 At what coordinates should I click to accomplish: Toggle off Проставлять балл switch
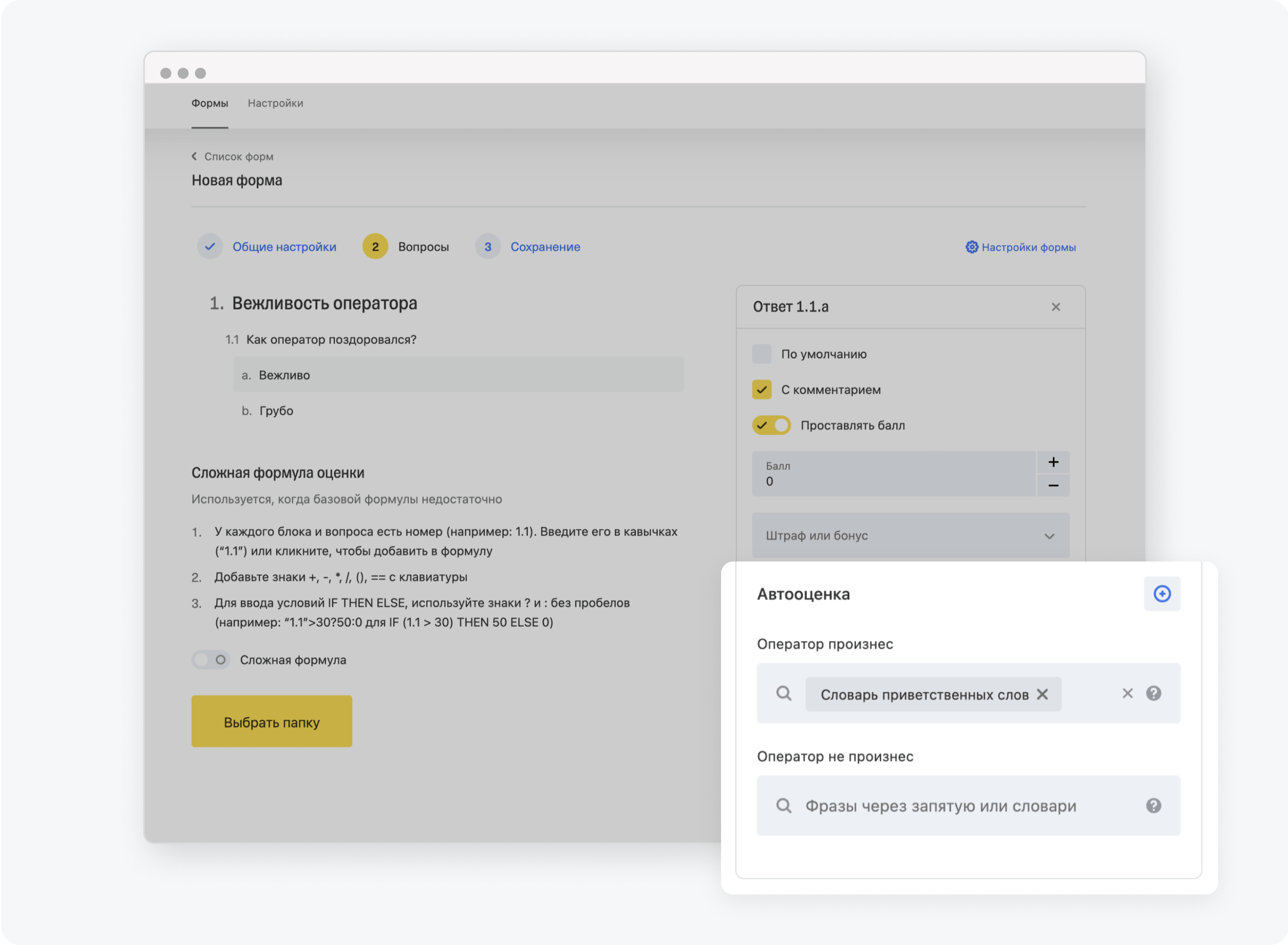(771, 425)
